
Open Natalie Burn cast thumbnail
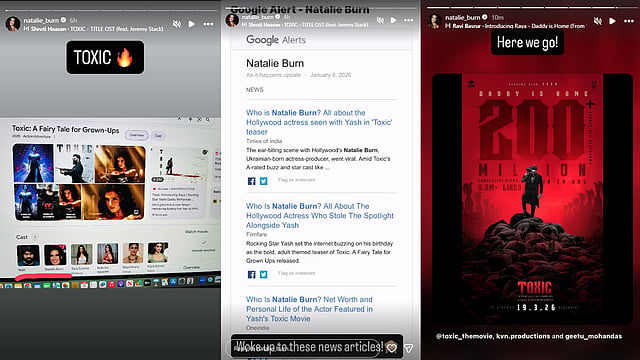click(55, 256)
